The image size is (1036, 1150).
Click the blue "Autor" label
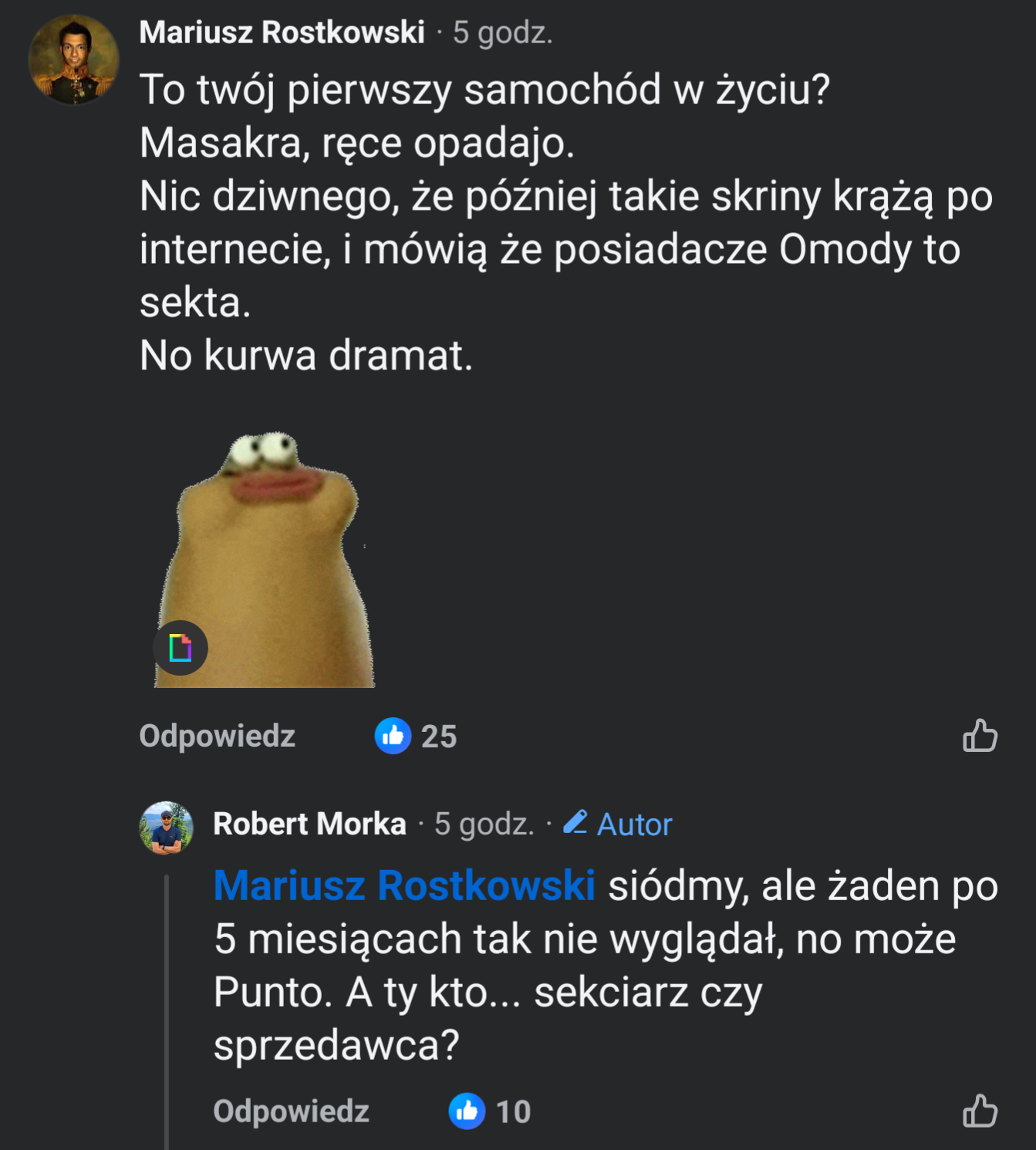634,825
